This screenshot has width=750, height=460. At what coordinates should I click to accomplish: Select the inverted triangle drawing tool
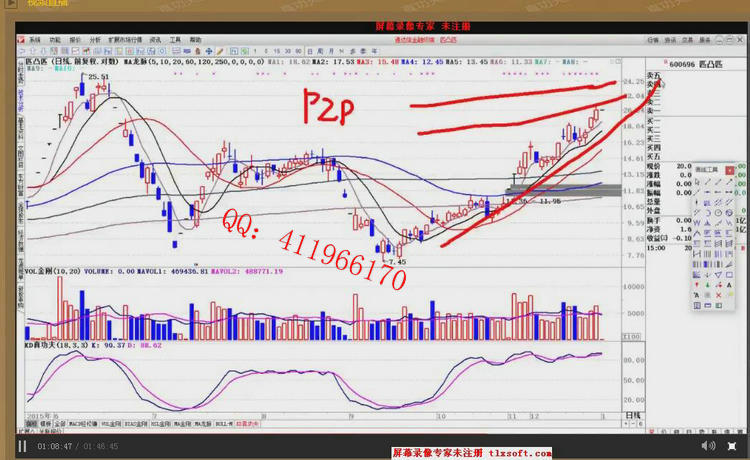point(718,275)
